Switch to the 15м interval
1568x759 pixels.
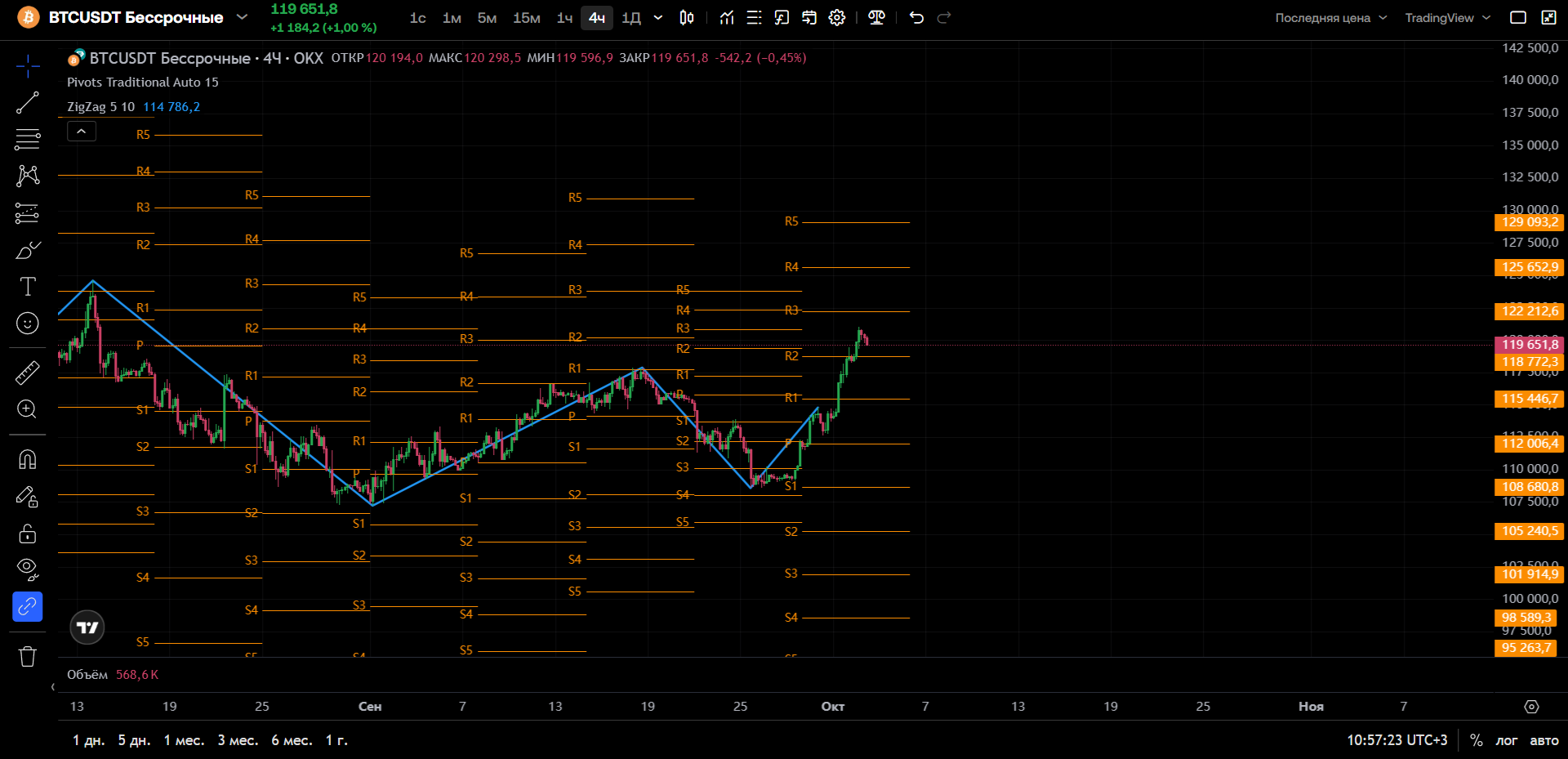[527, 18]
